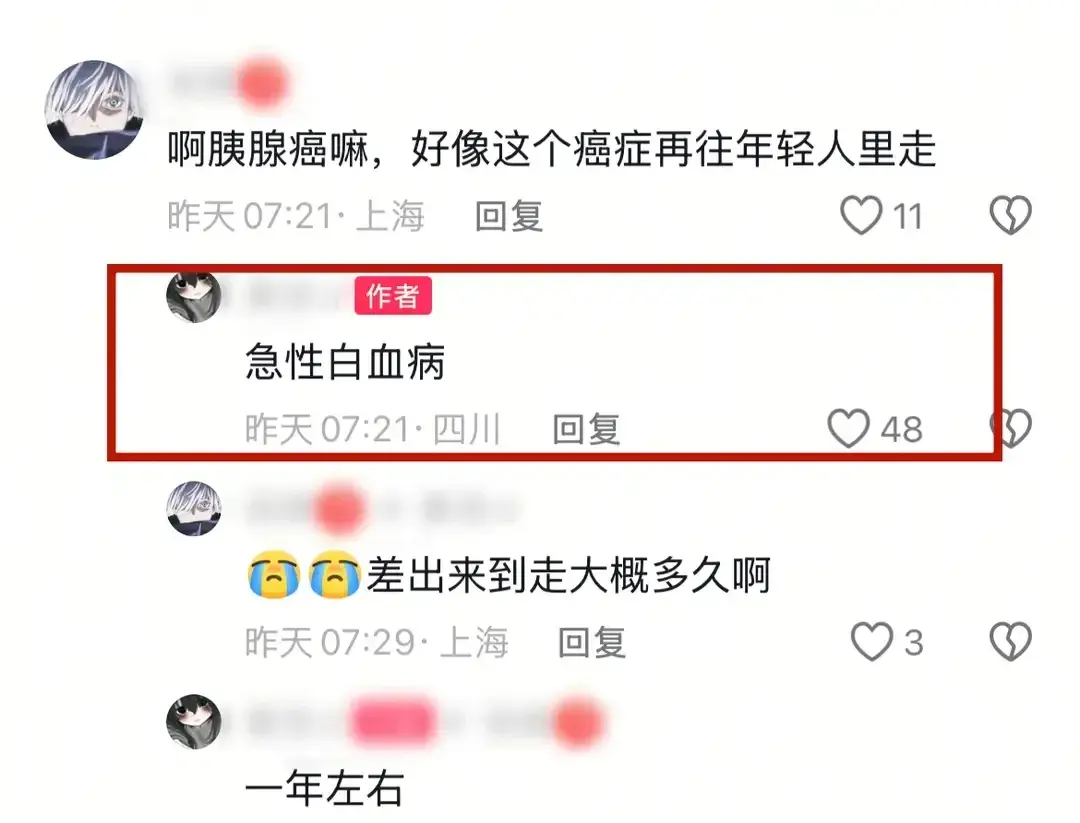The height and width of the screenshot is (823, 1080).
Task: Like the author's 急性白血病 reply
Action: pyautogui.click(x=848, y=428)
